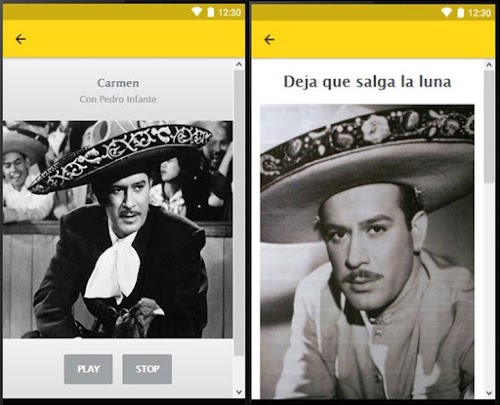Open the sombrero portrait on right screen
500x405 pixels.
pyautogui.click(x=367, y=252)
